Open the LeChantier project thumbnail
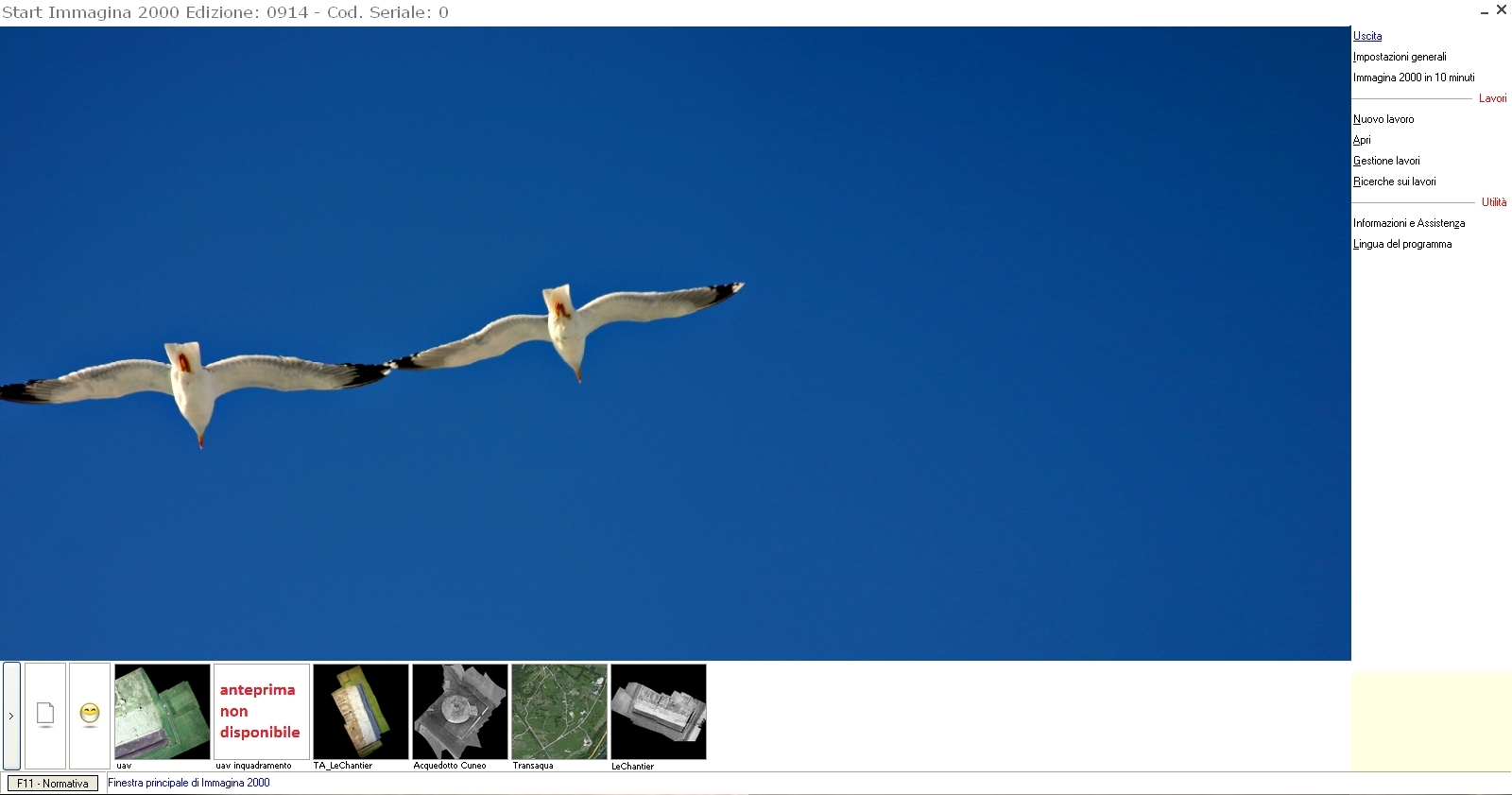Image resolution: width=1512 pixels, height=795 pixels. click(x=659, y=712)
